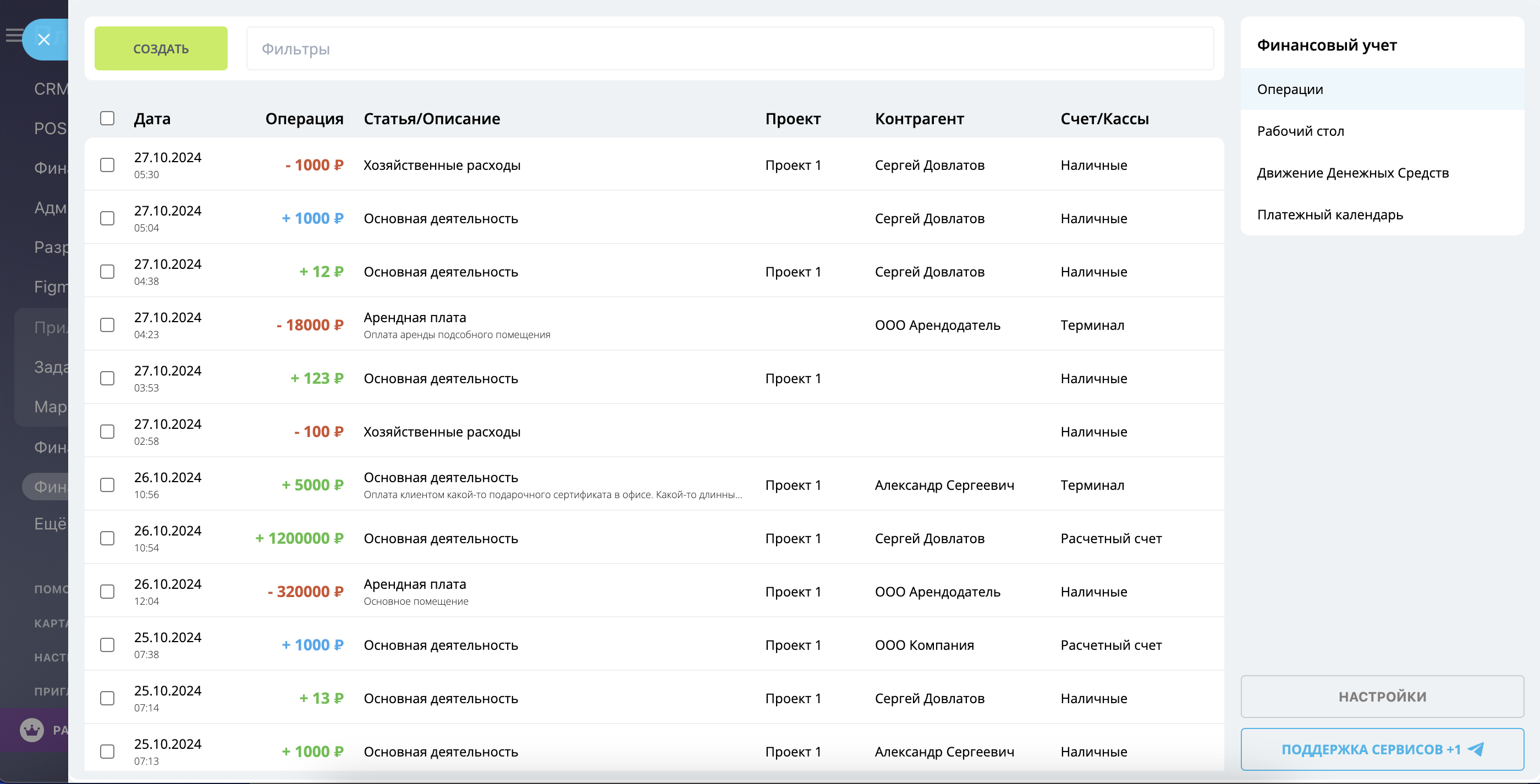Open the hamburger menu in the sidebar
Screen dimensions: 1540x784
coord(13,36)
